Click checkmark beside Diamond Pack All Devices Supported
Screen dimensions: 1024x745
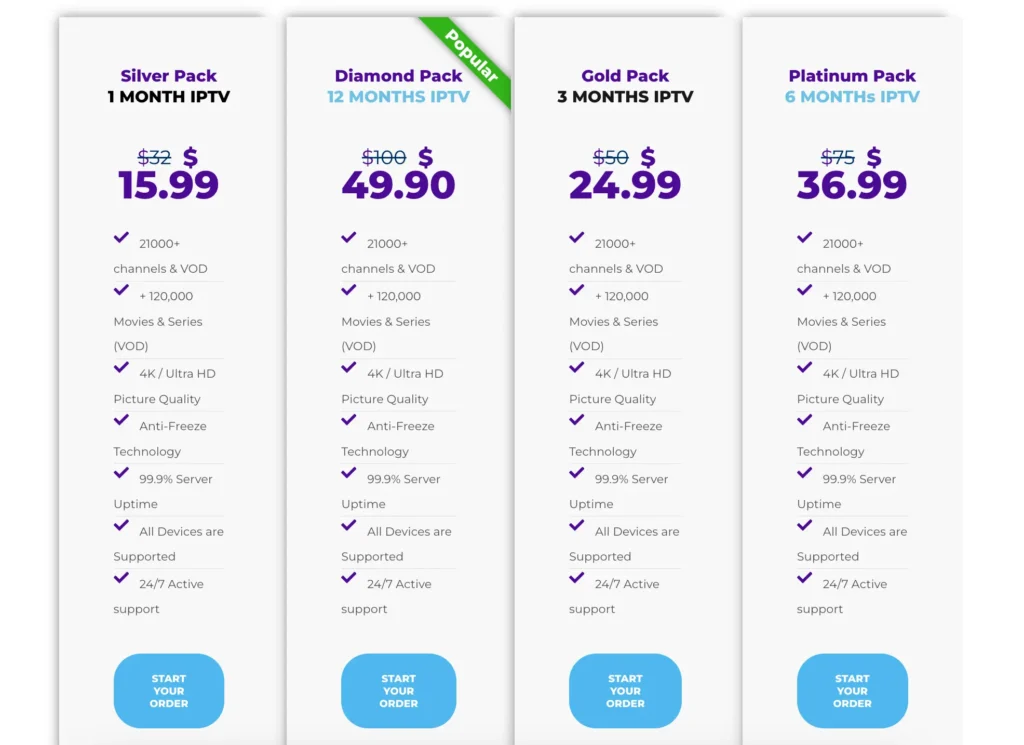pos(349,525)
